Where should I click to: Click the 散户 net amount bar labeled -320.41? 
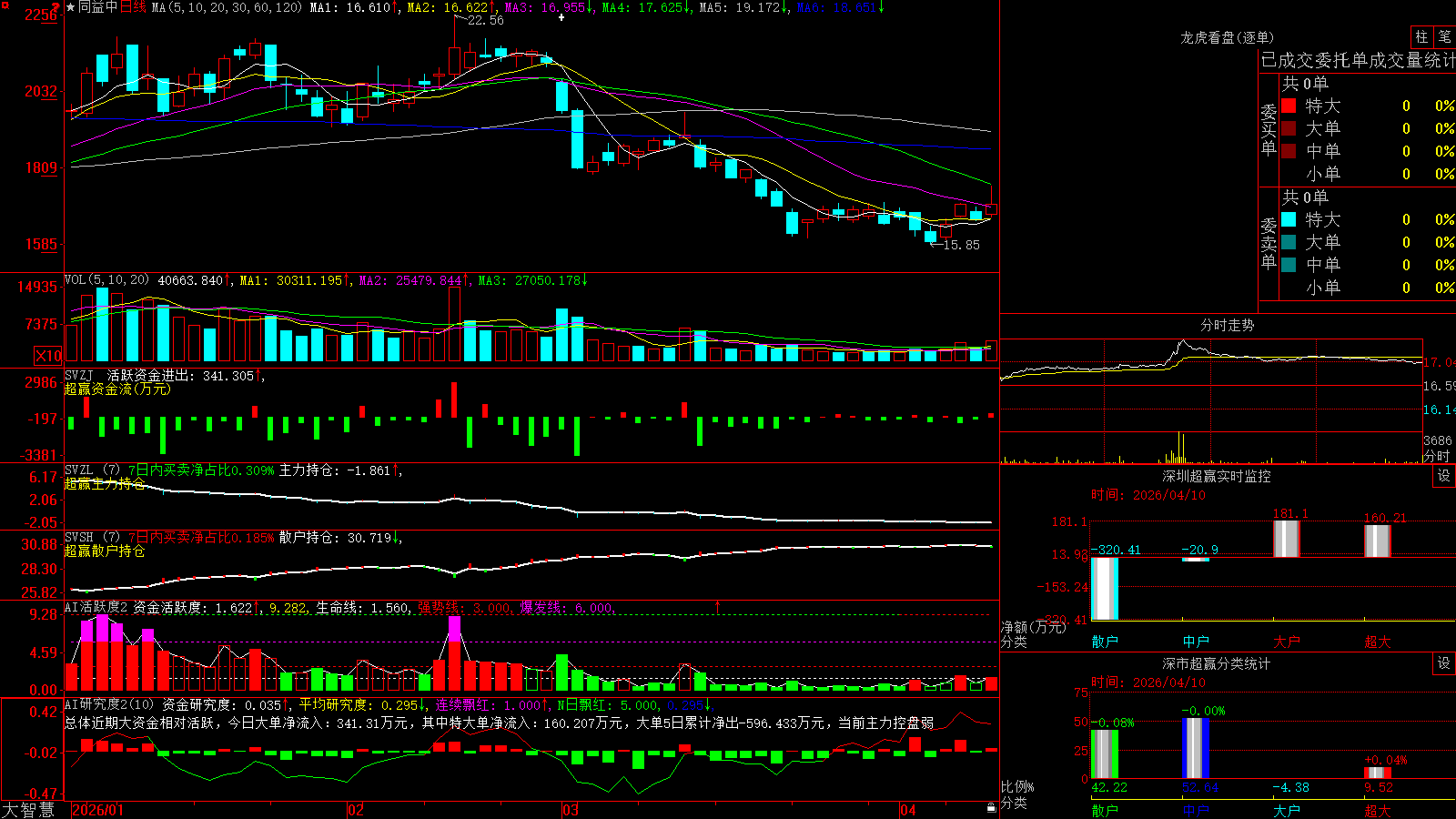pos(1105,589)
